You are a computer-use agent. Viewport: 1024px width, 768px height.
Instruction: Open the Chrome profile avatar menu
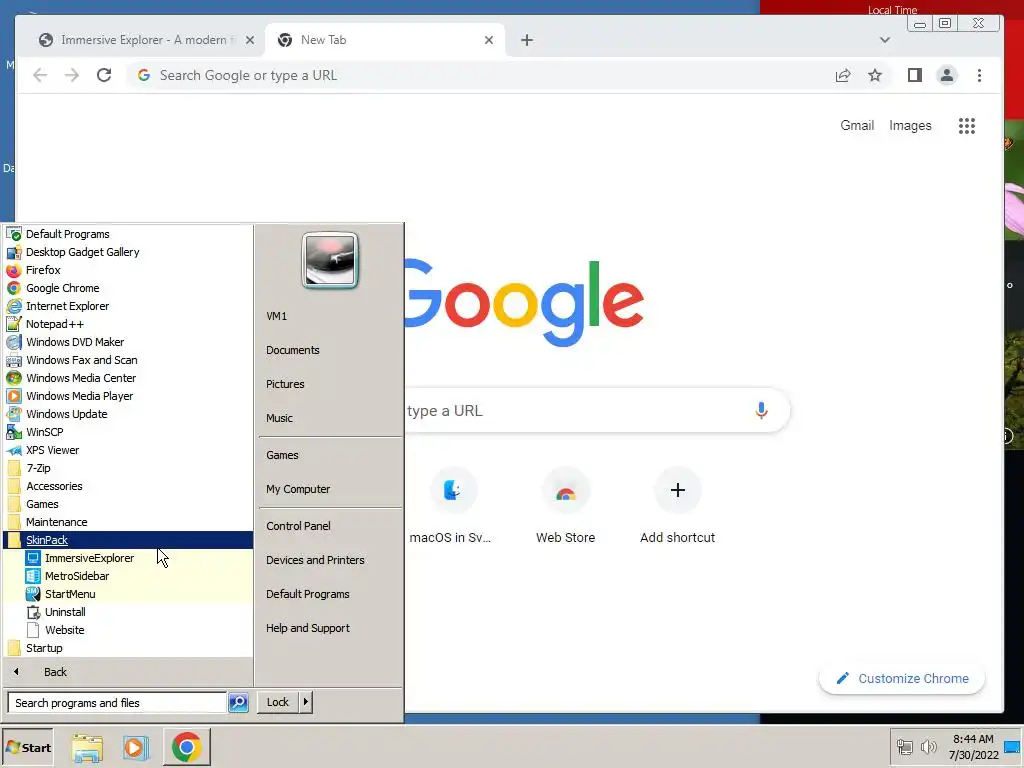(947, 75)
